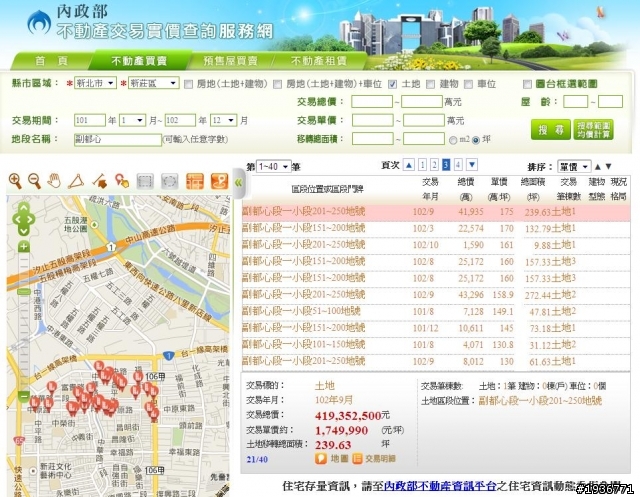Pan map using the green direction pad
Screen dimensions: 640x497
(x=24, y=219)
